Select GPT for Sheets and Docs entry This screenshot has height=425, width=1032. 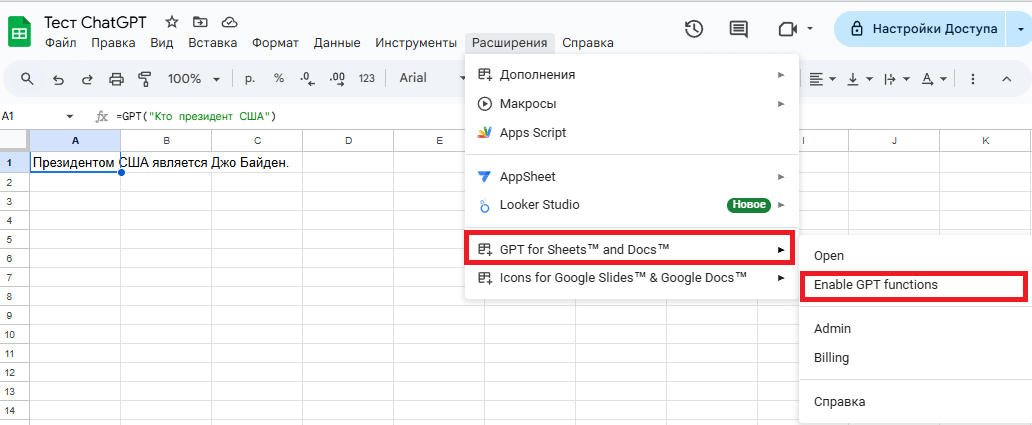(631, 249)
